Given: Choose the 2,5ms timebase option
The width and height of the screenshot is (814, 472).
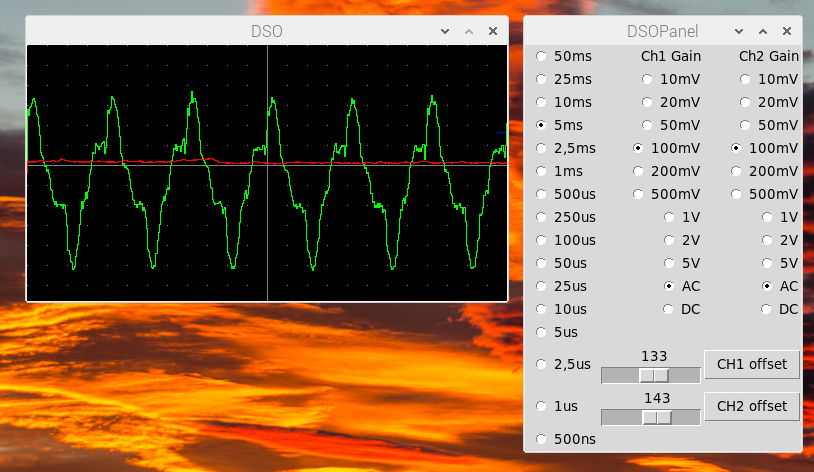Looking at the screenshot, I should 565,148.
